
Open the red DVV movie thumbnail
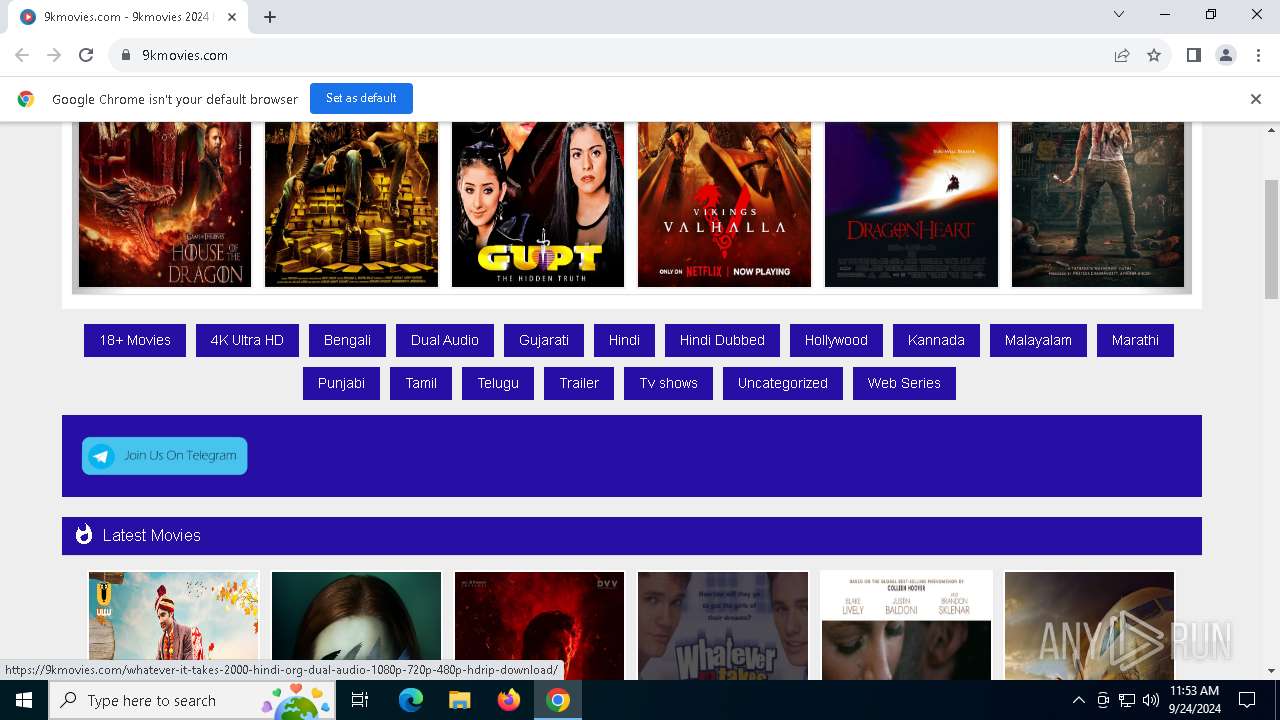539,626
